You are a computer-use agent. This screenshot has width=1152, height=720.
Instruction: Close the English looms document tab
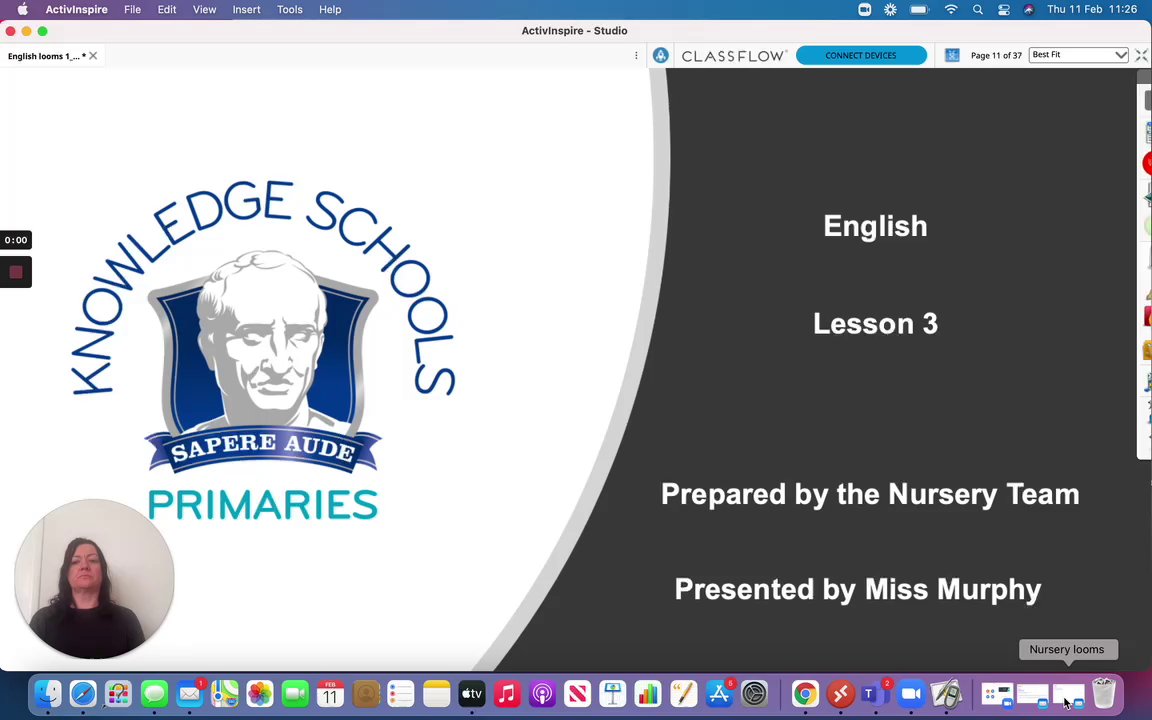(93, 56)
